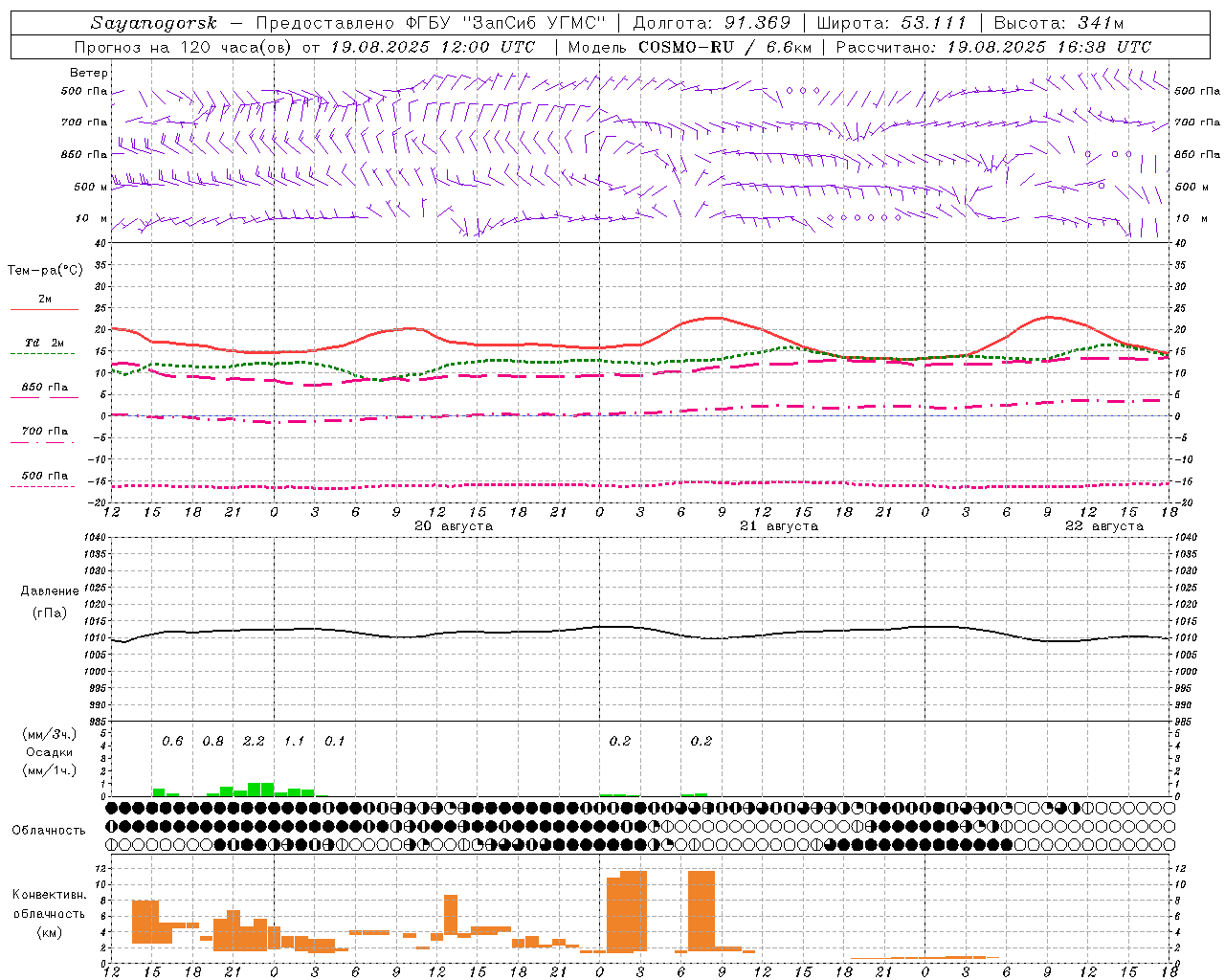Click the Td 2м dashed legend line

tap(42, 353)
